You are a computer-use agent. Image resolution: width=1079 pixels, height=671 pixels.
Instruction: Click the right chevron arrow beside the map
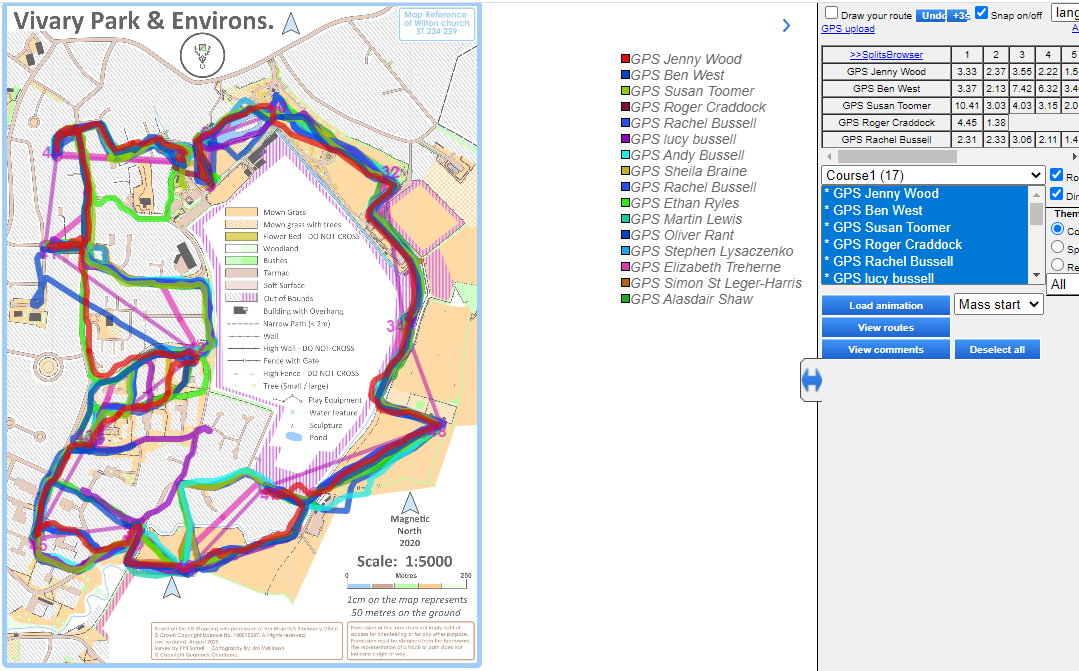(x=786, y=26)
